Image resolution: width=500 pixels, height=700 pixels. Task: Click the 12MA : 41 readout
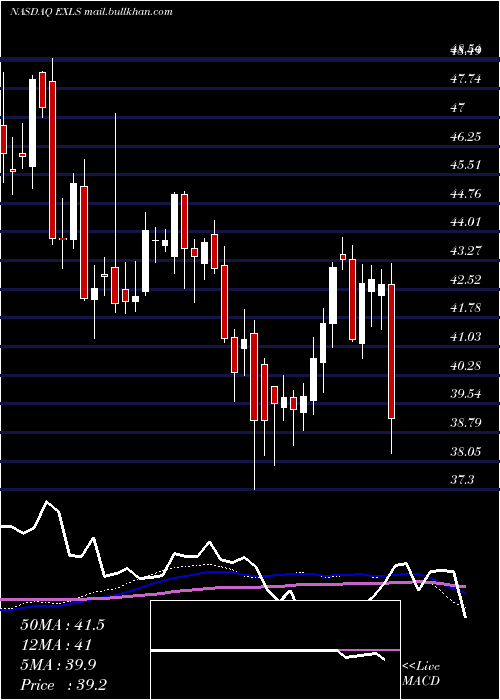click(x=56, y=645)
